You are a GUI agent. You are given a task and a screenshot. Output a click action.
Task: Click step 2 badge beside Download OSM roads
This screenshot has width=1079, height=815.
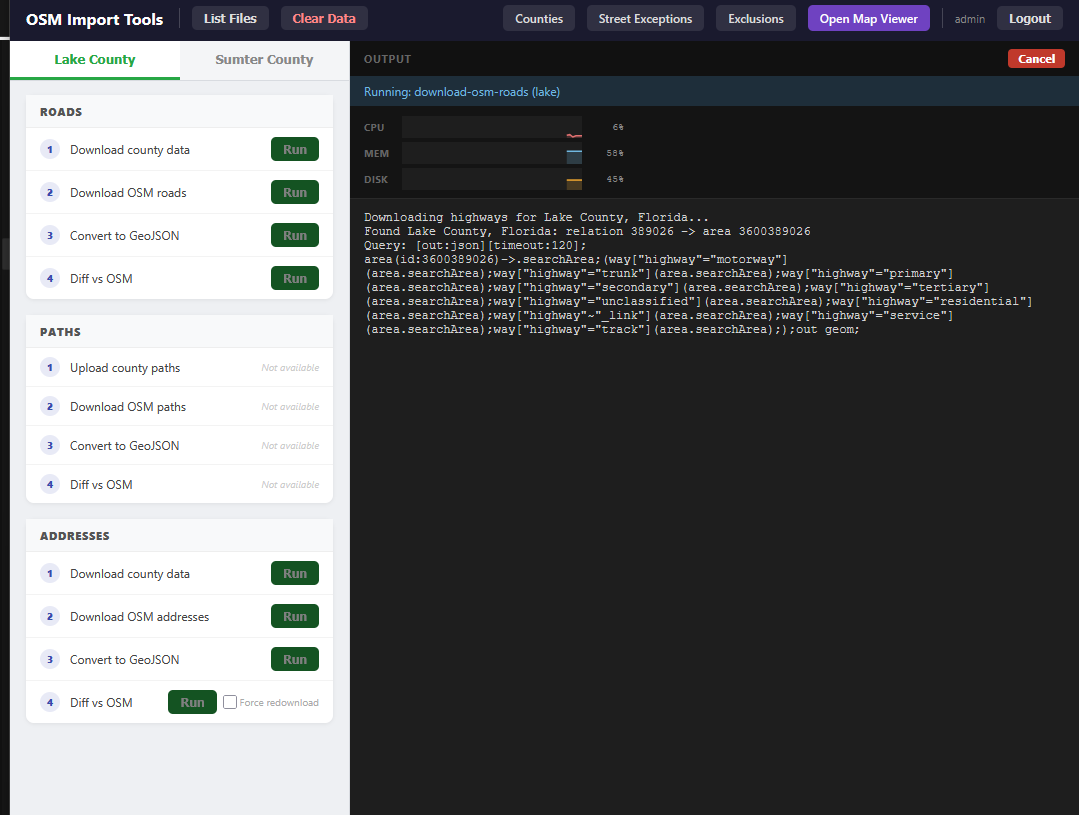[50, 193]
